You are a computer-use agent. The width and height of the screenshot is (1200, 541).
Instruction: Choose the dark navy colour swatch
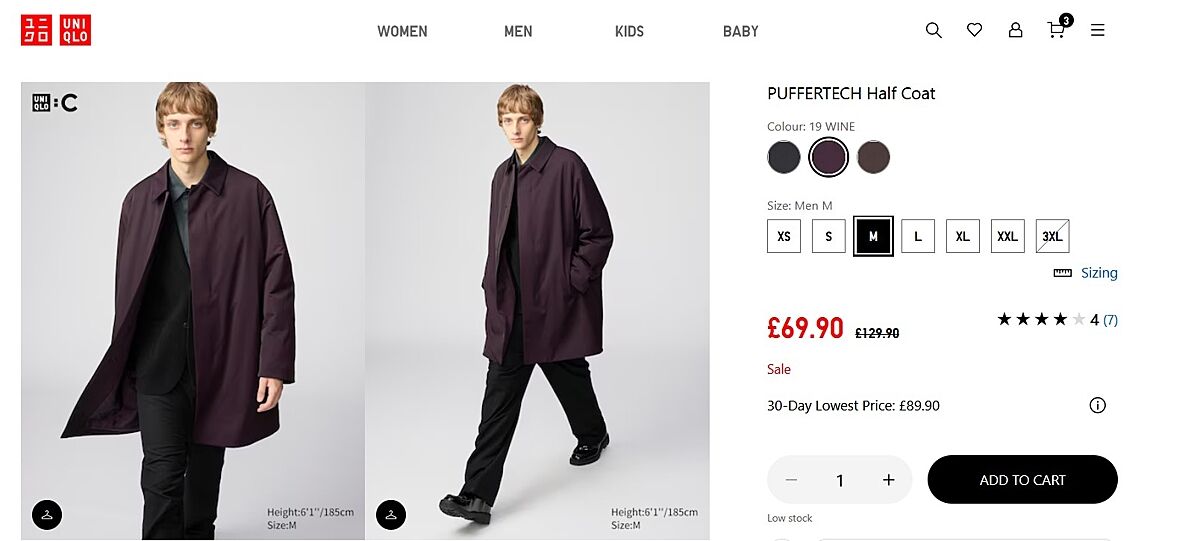coord(784,157)
